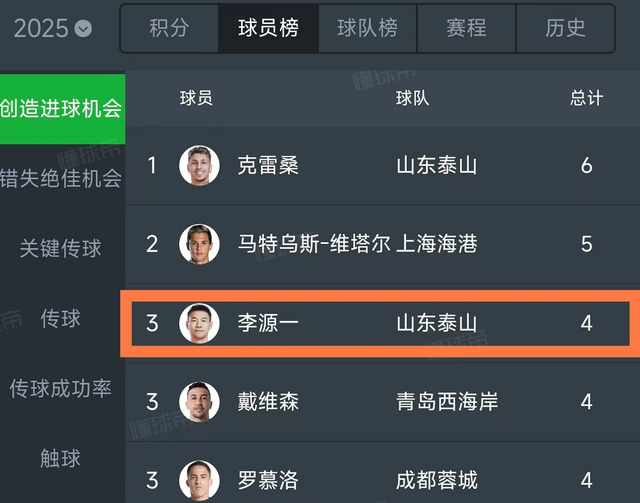Click 克雷桑's player avatar

[199, 165]
